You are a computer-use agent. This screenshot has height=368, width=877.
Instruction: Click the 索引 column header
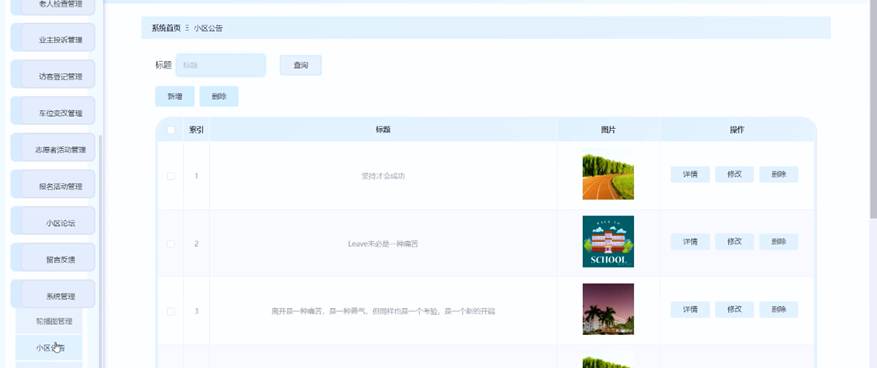[196, 130]
